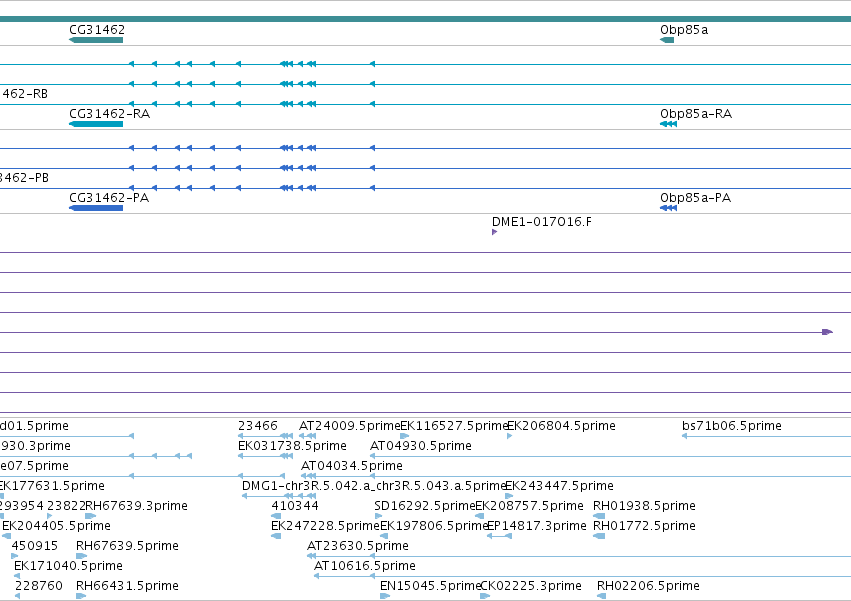Select the RH67639.3prime label

click(x=136, y=506)
